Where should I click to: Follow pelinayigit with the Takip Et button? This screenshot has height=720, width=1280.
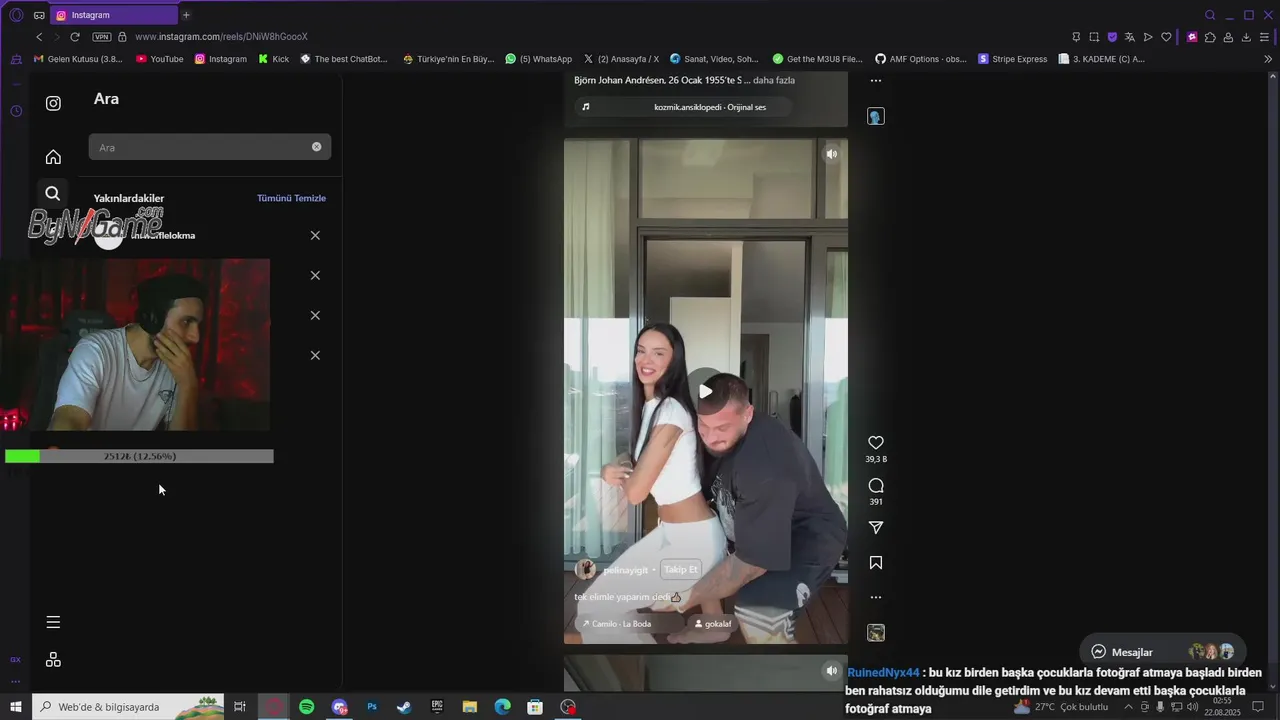681,569
